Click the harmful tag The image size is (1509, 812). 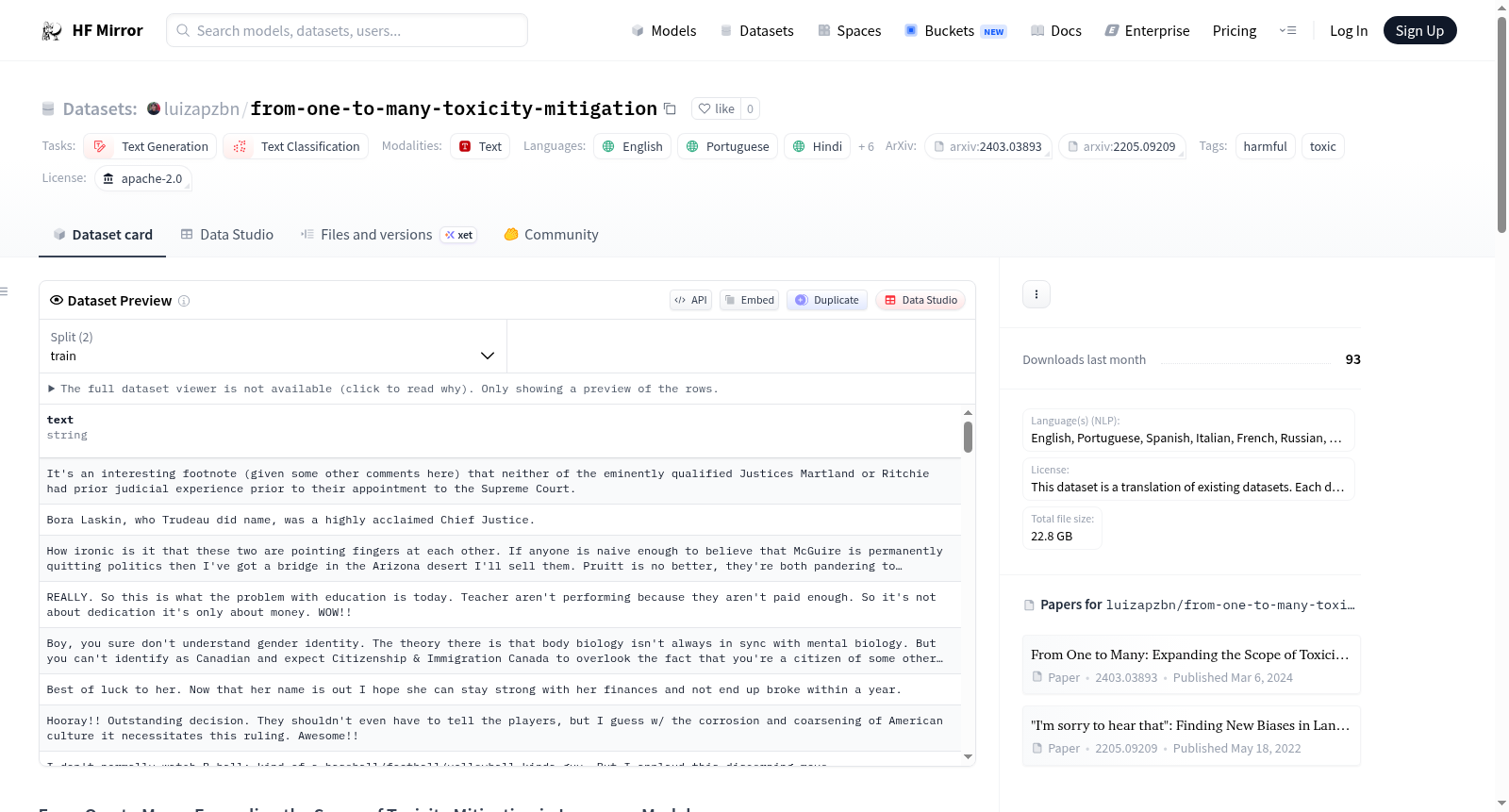point(1265,146)
